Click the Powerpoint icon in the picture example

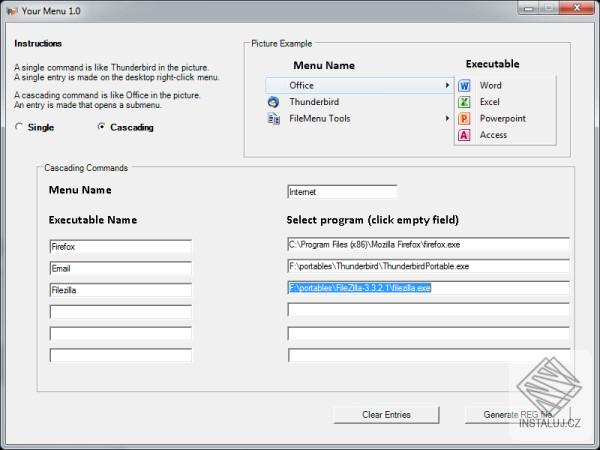pos(464,119)
